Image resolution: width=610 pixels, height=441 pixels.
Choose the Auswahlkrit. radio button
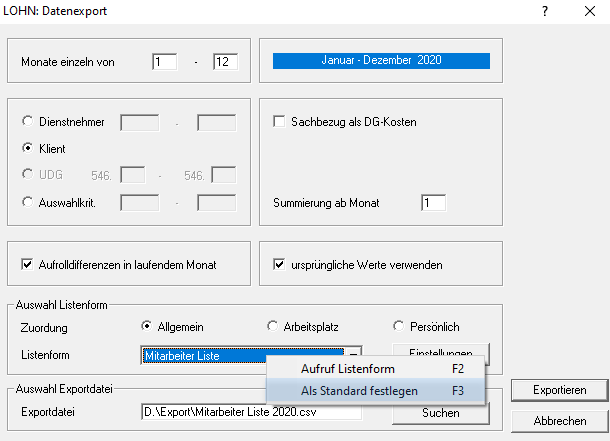28,203
